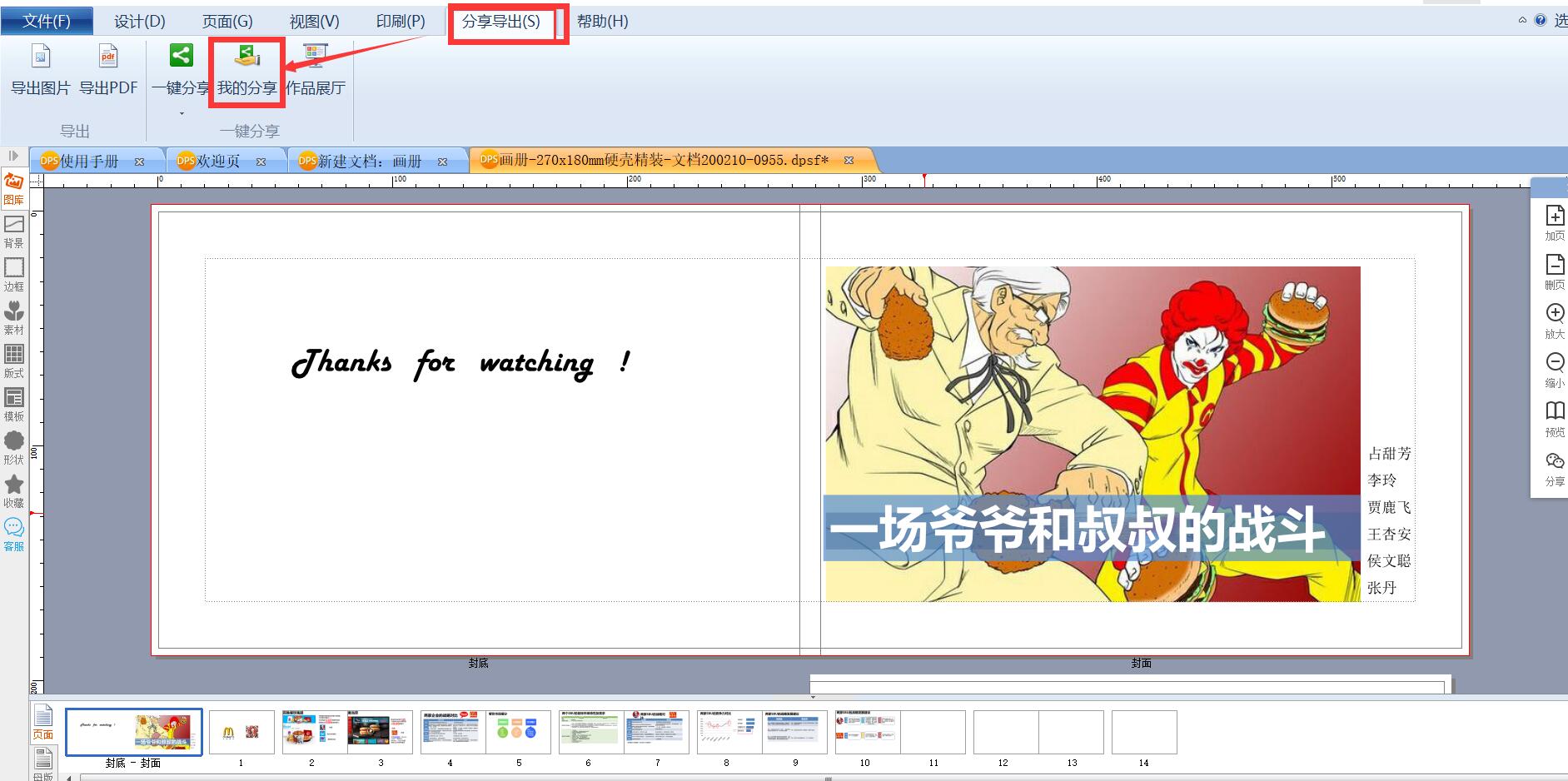Open the 文件(F) menu
1568x781 pixels.
[47, 21]
